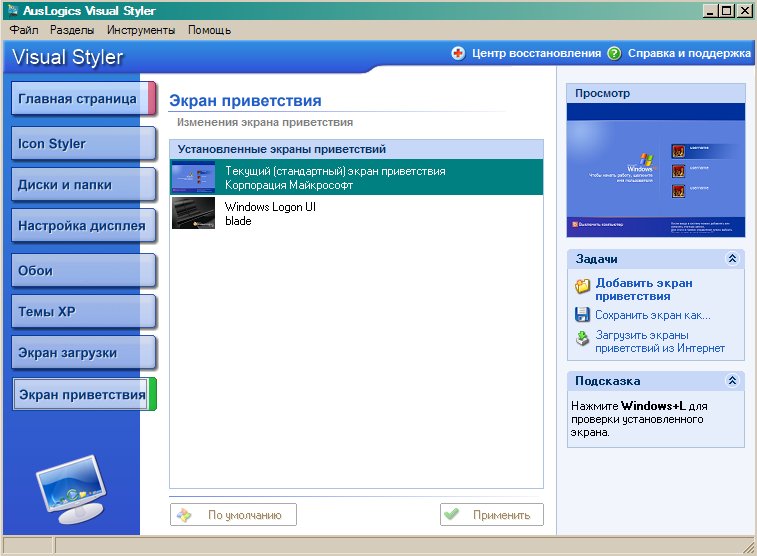Click the download icon for Загрузить экраны
757x556 pixels.
(583, 338)
